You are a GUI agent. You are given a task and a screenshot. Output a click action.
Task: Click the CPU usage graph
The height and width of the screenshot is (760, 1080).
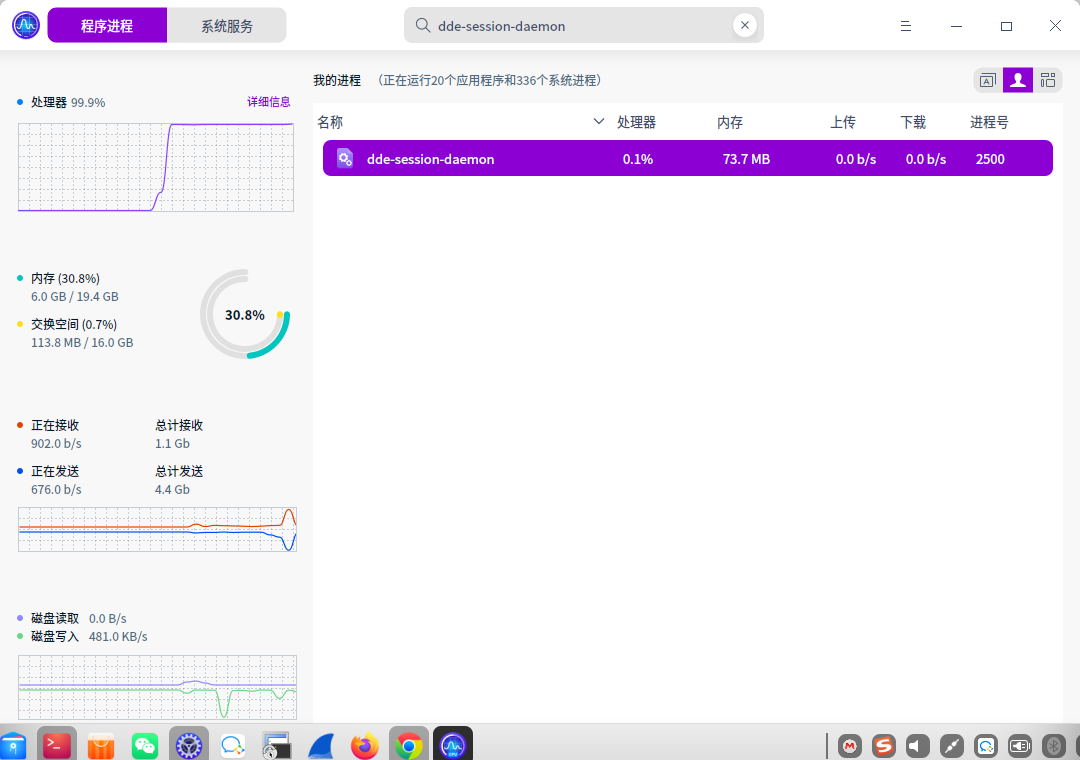tap(156, 167)
